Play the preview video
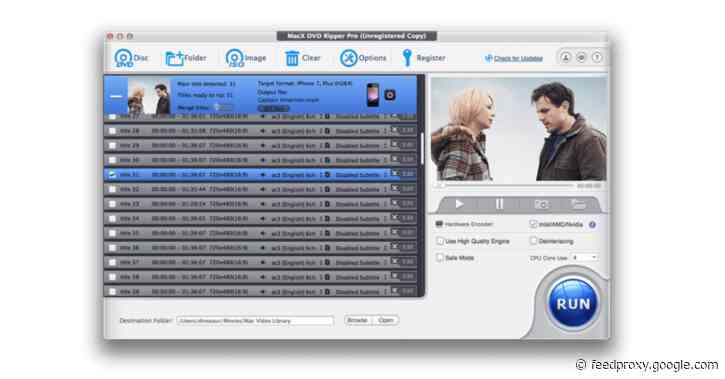The width and height of the screenshot is (725, 379). [459, 204]
